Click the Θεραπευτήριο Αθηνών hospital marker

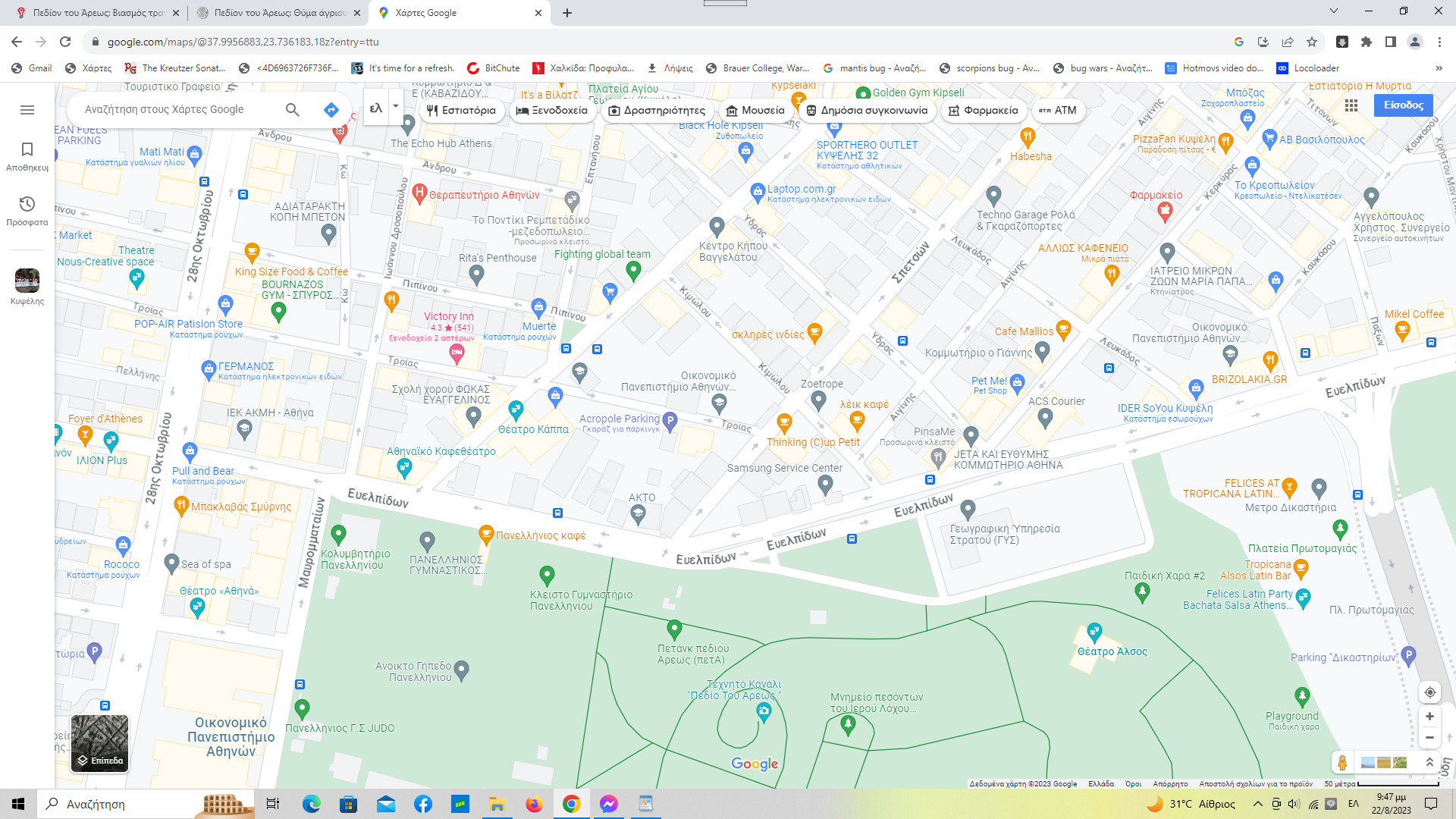click(419, 193)
